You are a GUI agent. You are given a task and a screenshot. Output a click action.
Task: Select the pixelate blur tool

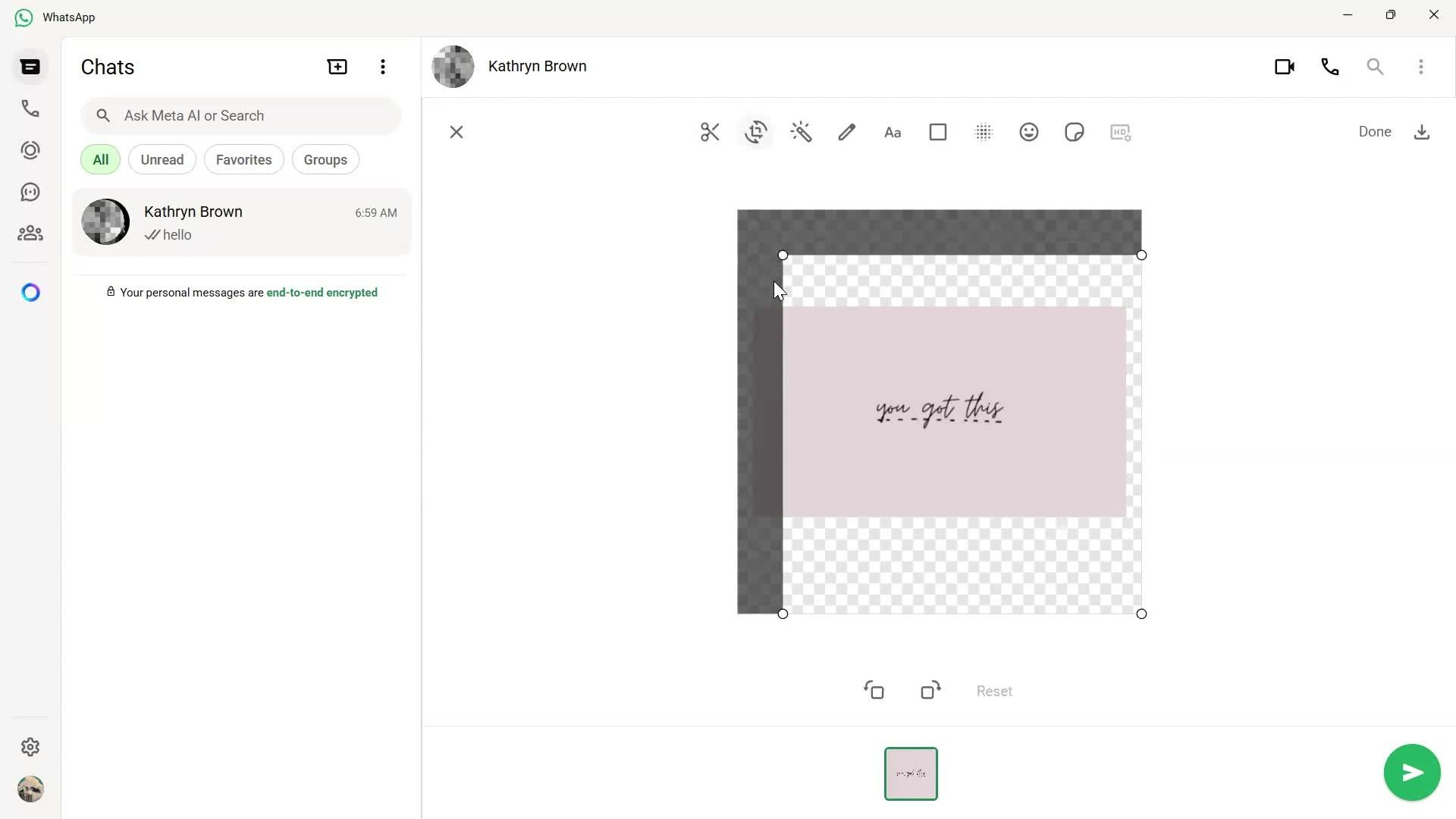(984, 132)
